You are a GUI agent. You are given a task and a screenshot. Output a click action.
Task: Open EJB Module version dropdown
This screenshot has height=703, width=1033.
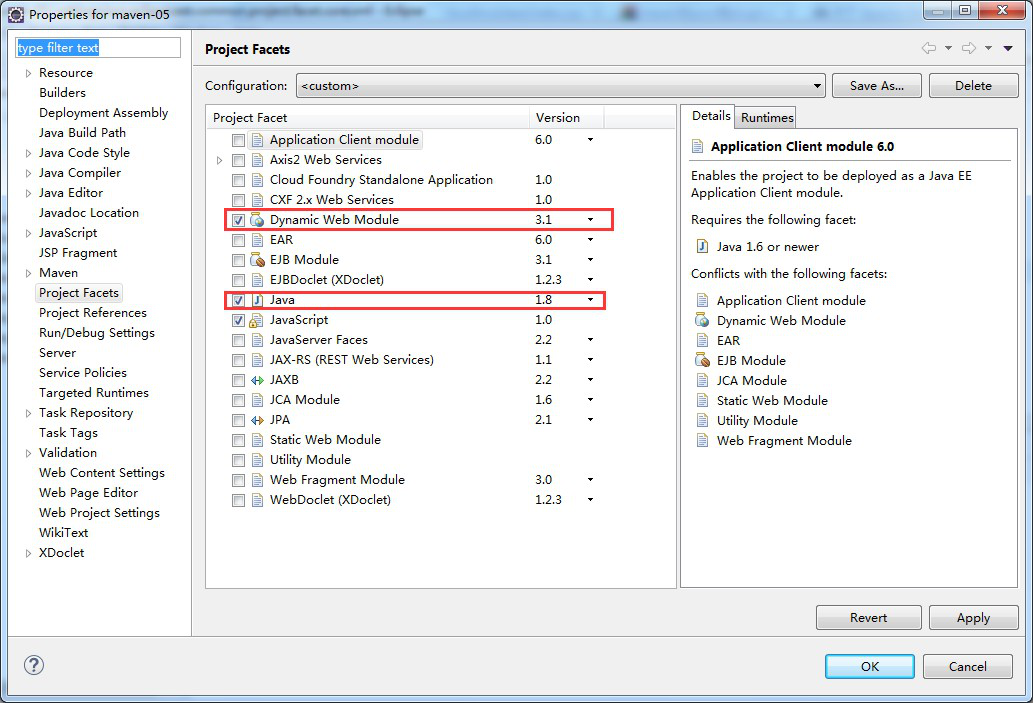[590, 260]
